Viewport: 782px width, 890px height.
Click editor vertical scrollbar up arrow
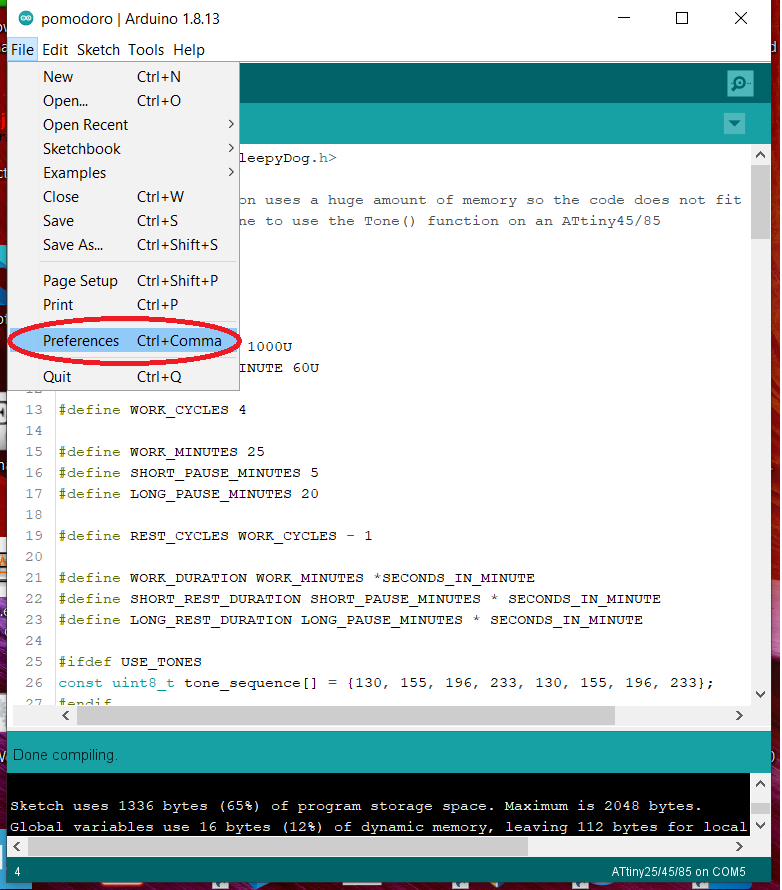click(760, 154)
